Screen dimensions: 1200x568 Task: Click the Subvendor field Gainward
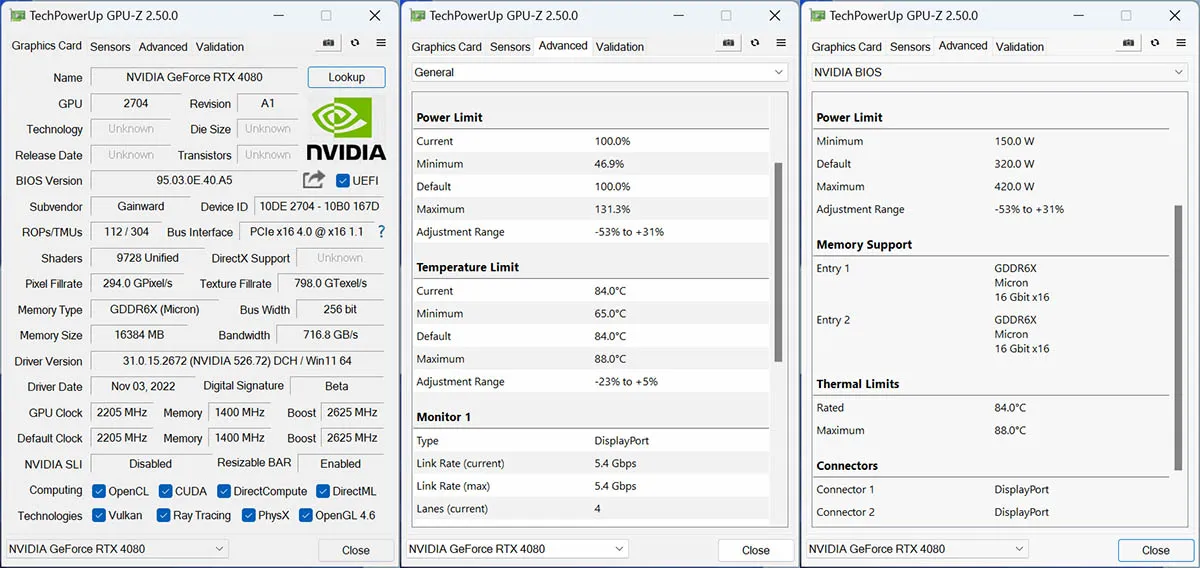pyautogui.click(x=141, y=207)
